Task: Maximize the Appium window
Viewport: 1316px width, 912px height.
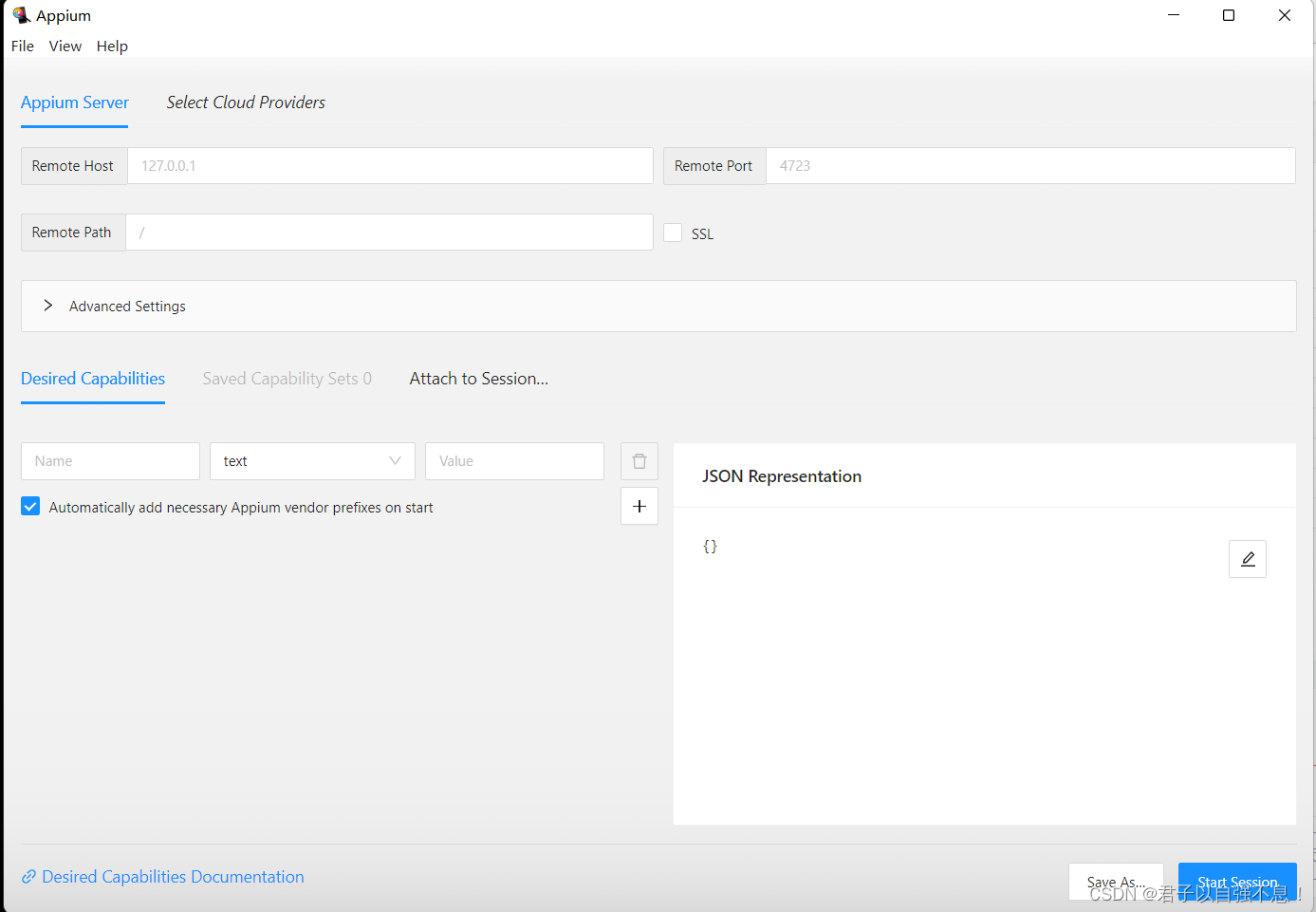Action: (x=1229, y=15)
